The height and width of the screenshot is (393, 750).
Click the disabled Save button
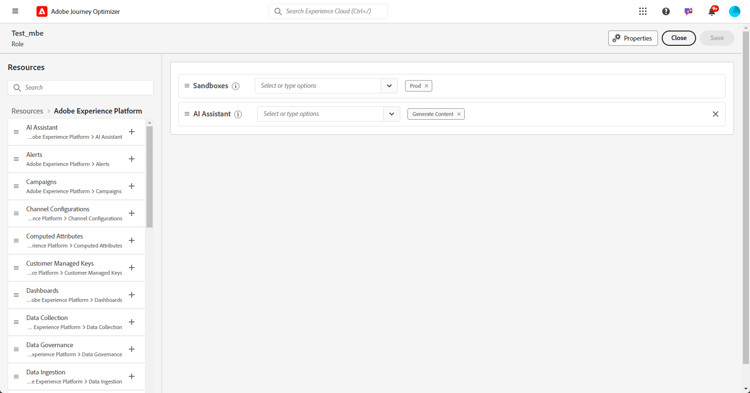(x=717, y=38)
